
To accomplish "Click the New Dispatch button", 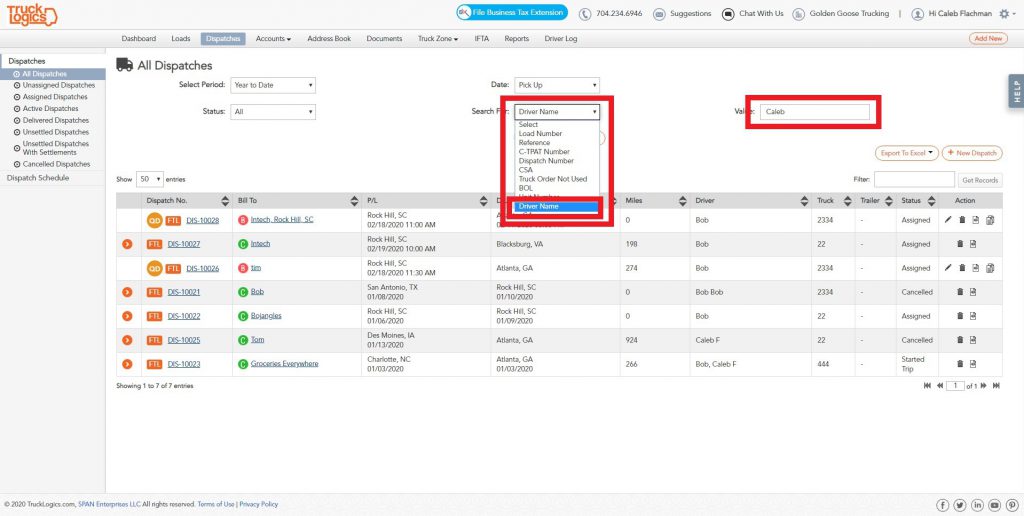I will [972, 153].
